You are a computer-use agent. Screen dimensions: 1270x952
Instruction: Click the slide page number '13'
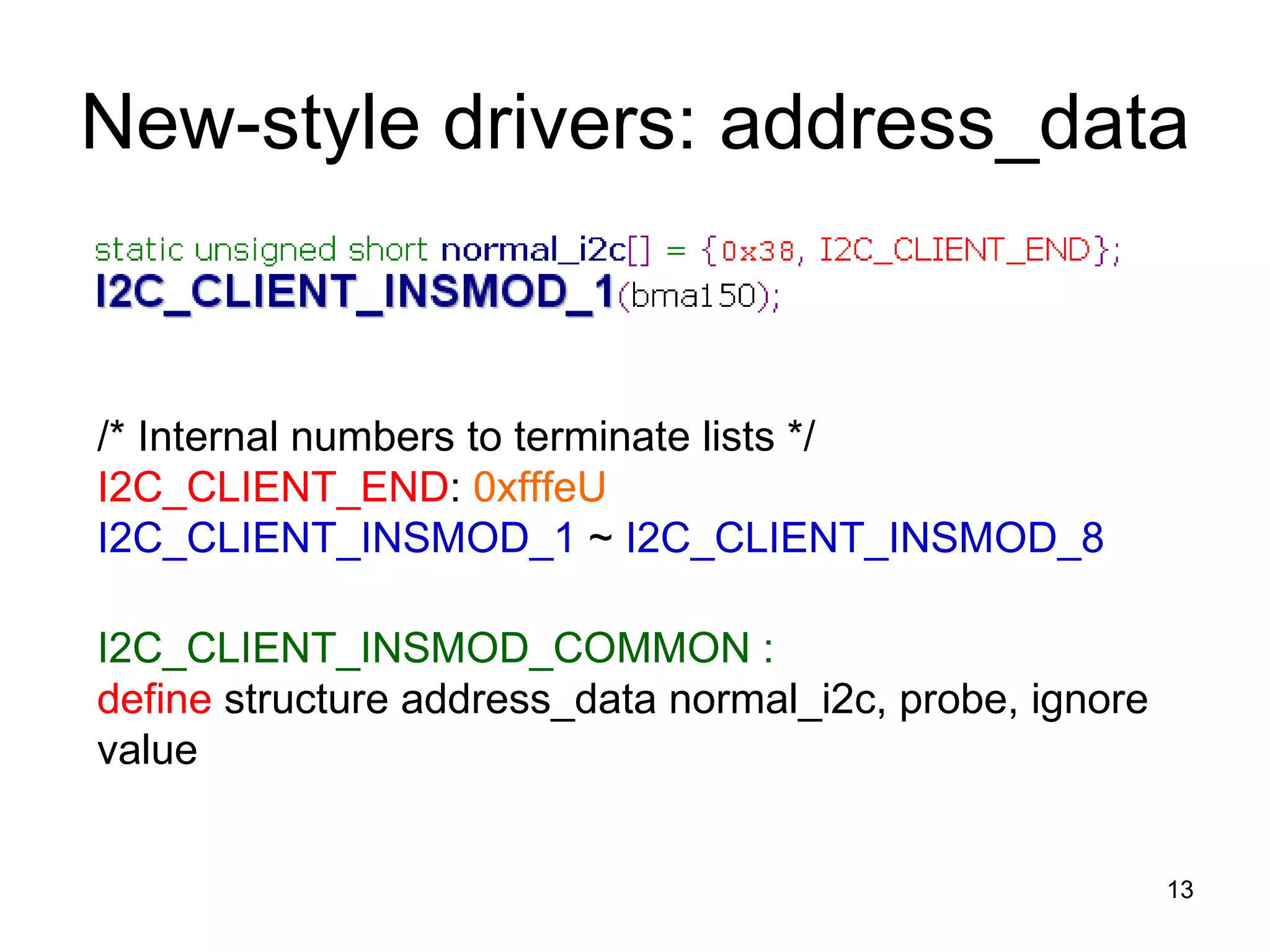[x=1180, y=890]
